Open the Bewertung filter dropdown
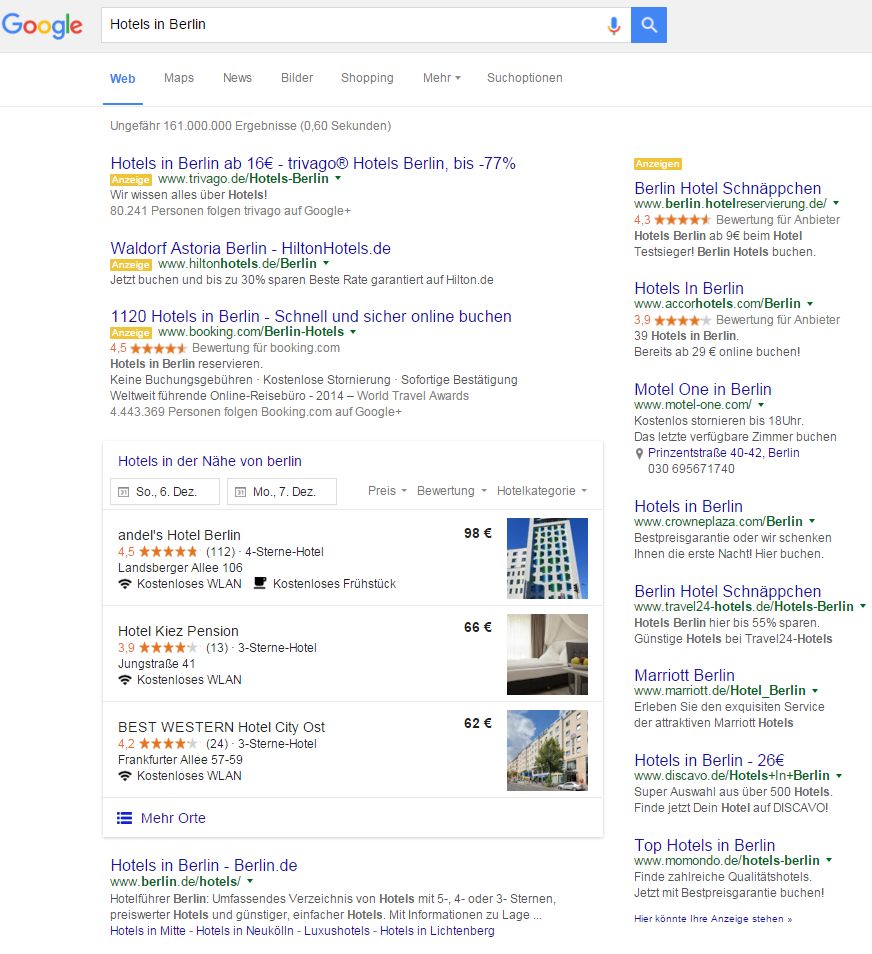 click(452, 491)
